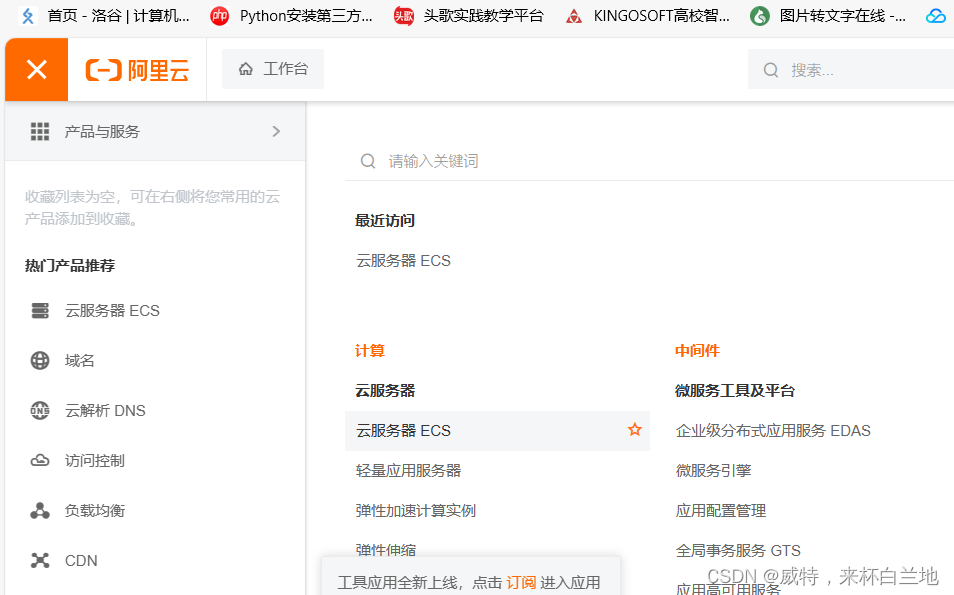Click the Aliyun logo

[138, 70]
